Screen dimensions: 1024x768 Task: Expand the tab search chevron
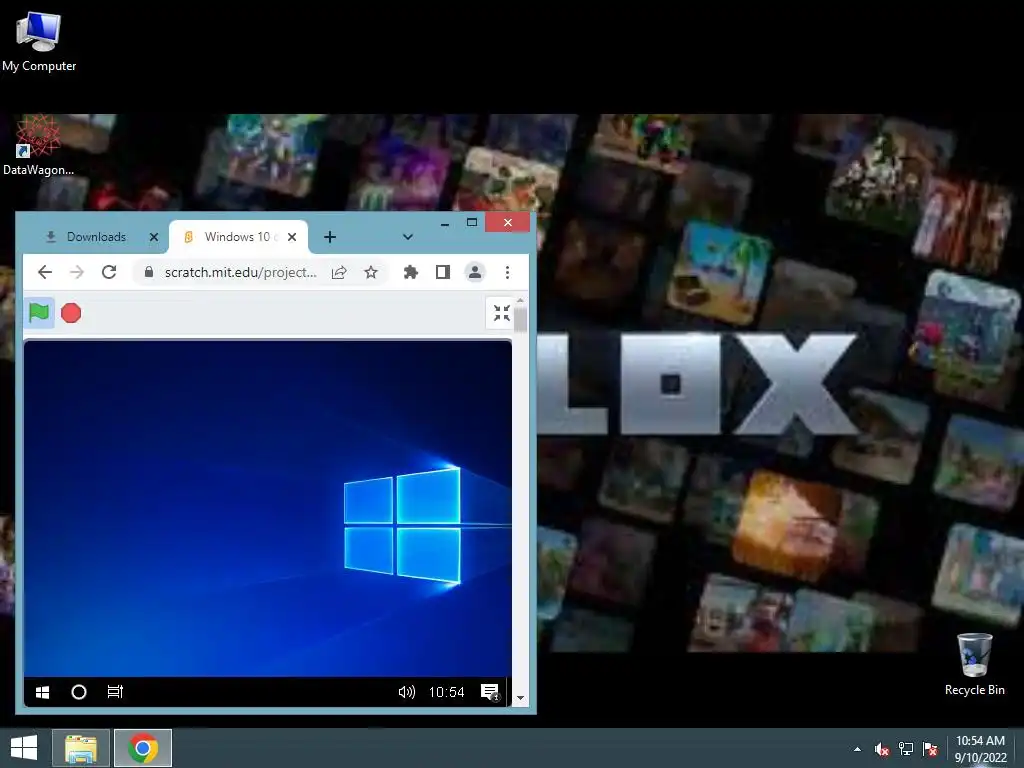point(408,237)
